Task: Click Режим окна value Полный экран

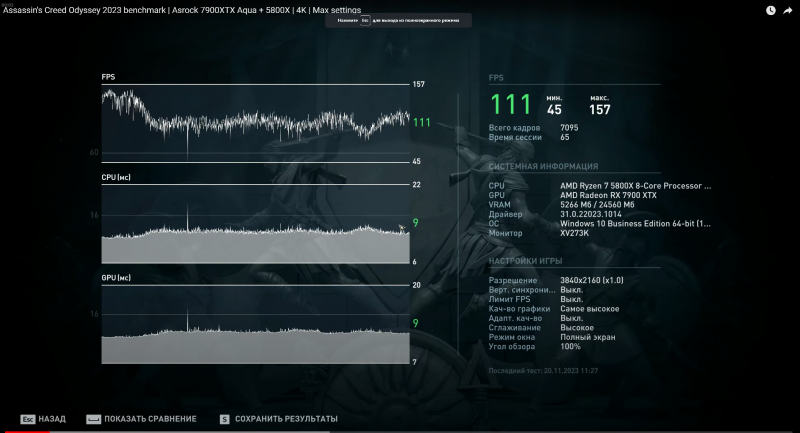Action: [x=588, y=337]
